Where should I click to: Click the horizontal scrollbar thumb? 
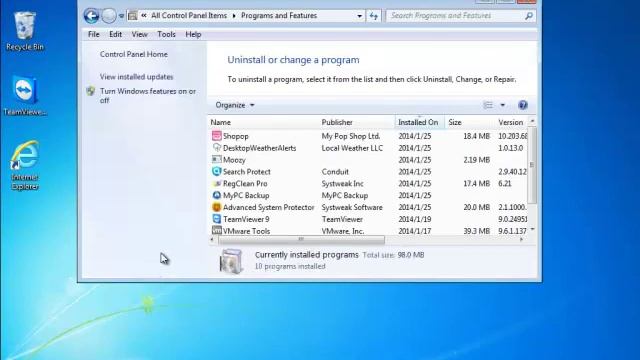coord(301,240)
